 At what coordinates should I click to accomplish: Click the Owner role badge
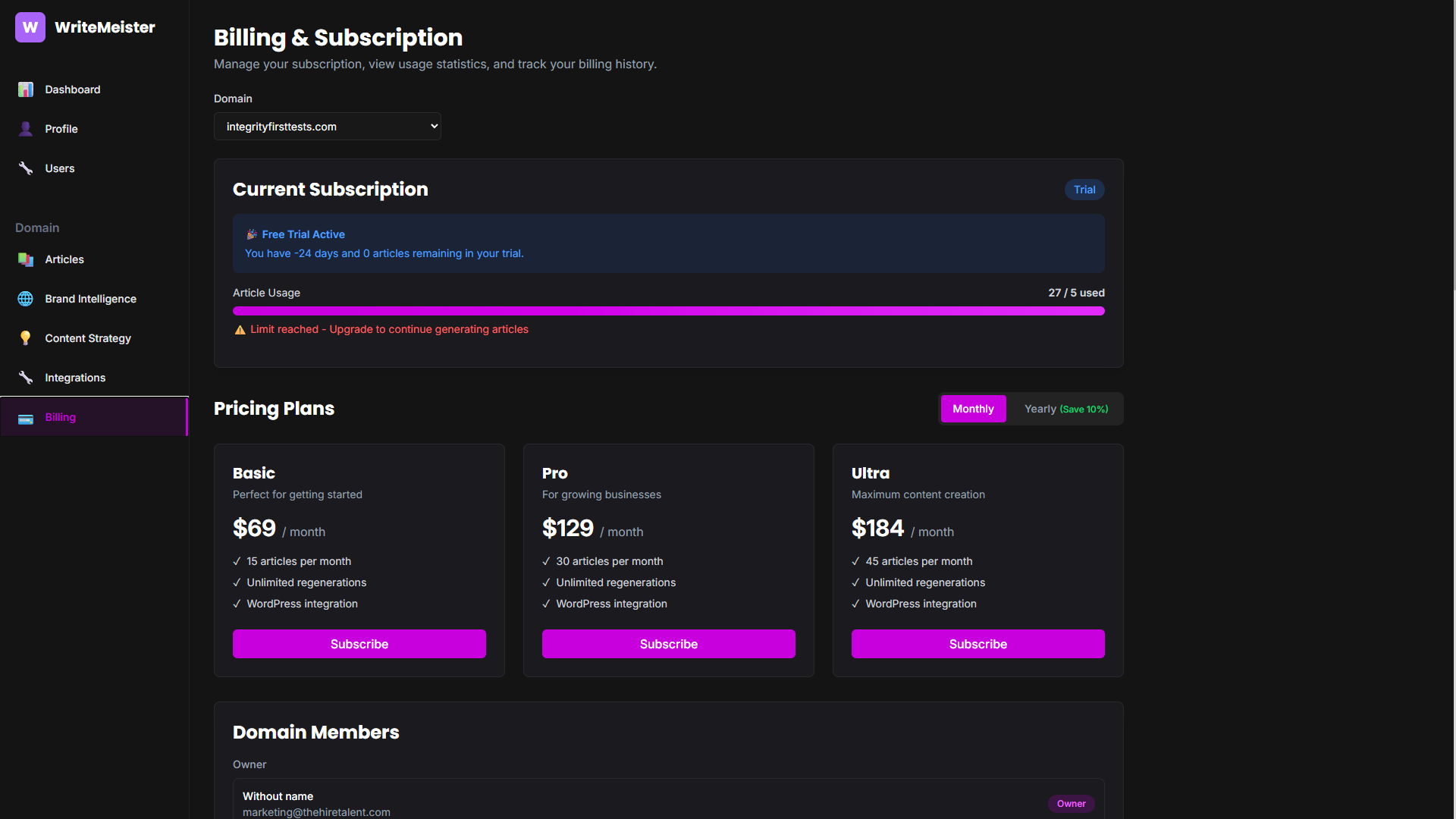click(1071, 804)
